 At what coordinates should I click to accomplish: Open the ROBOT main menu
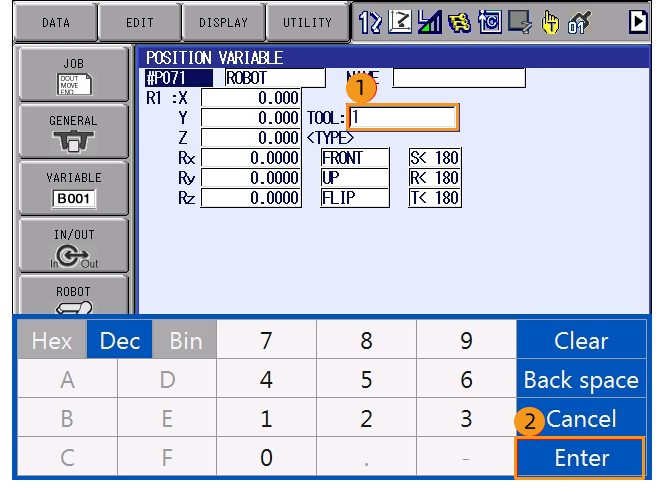pyautogui.click(x=73, y=296)
